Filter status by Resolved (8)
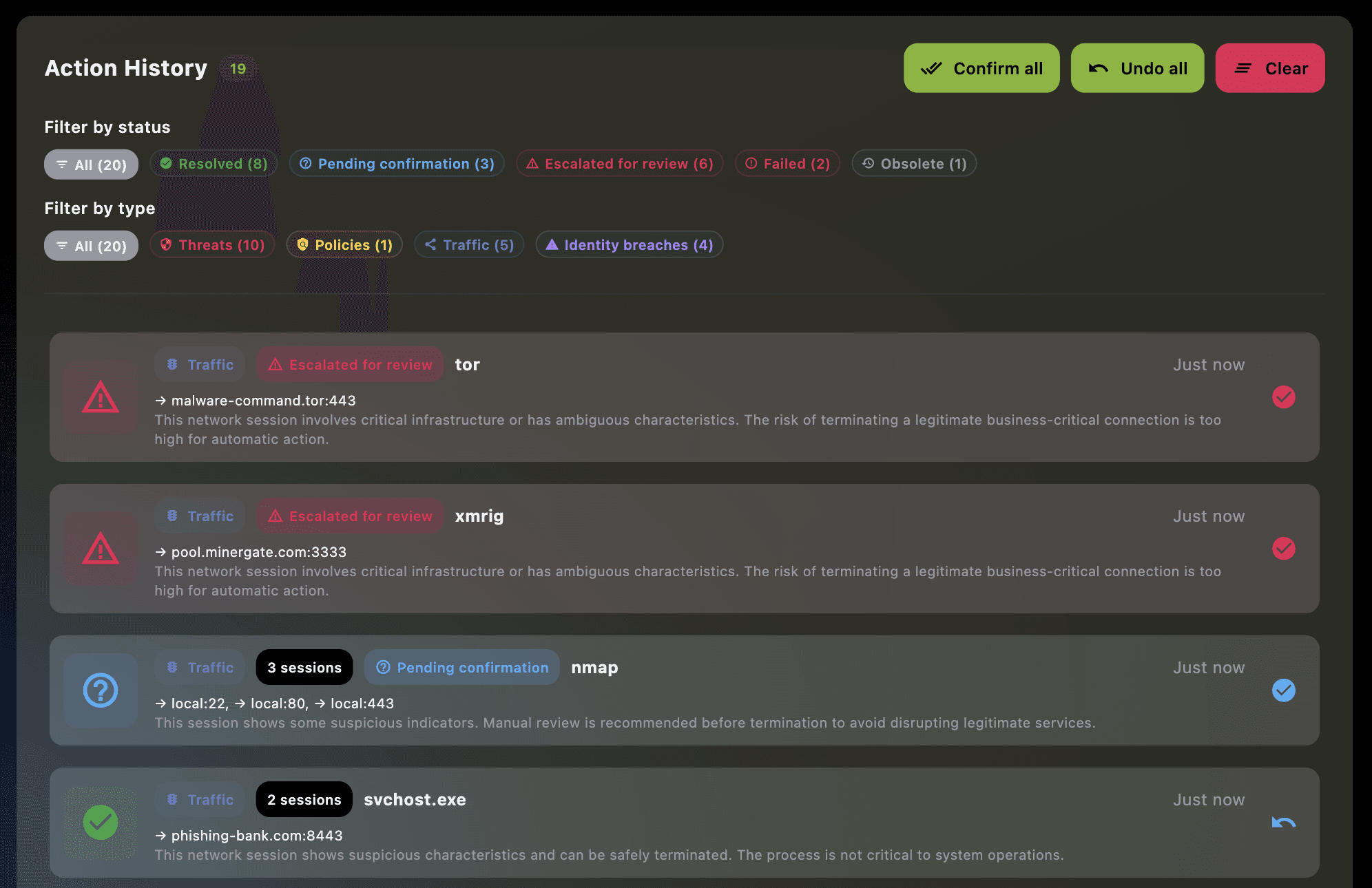 click(x=214, y=164)
